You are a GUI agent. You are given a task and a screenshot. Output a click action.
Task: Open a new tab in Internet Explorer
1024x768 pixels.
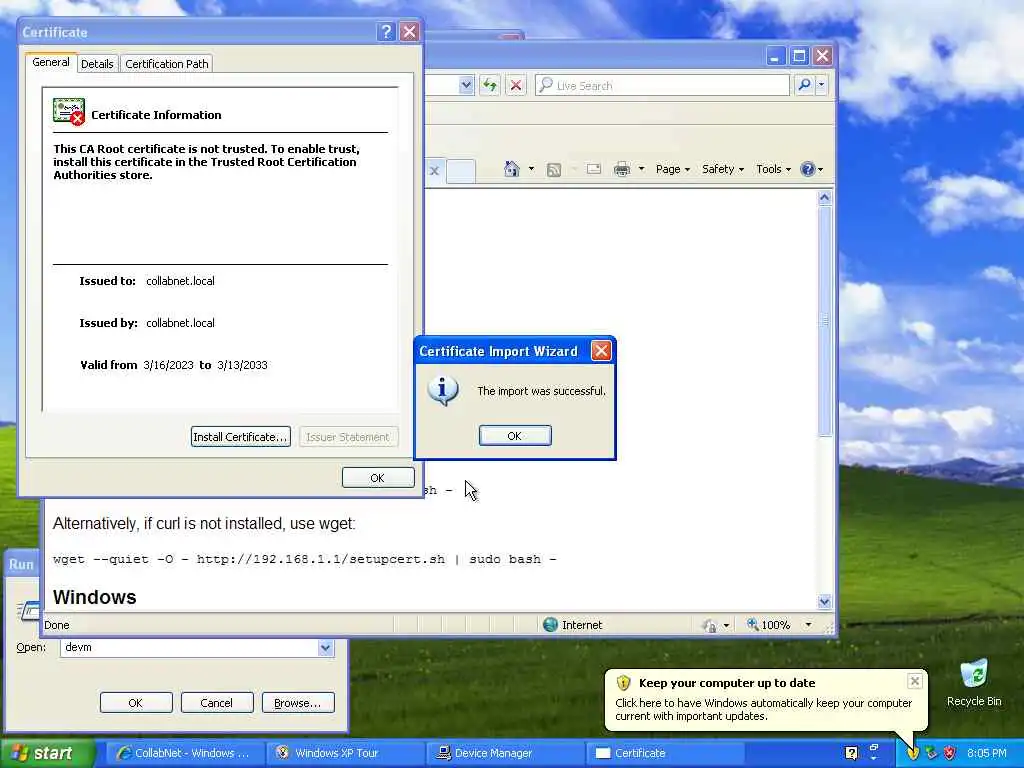[460, 171]
